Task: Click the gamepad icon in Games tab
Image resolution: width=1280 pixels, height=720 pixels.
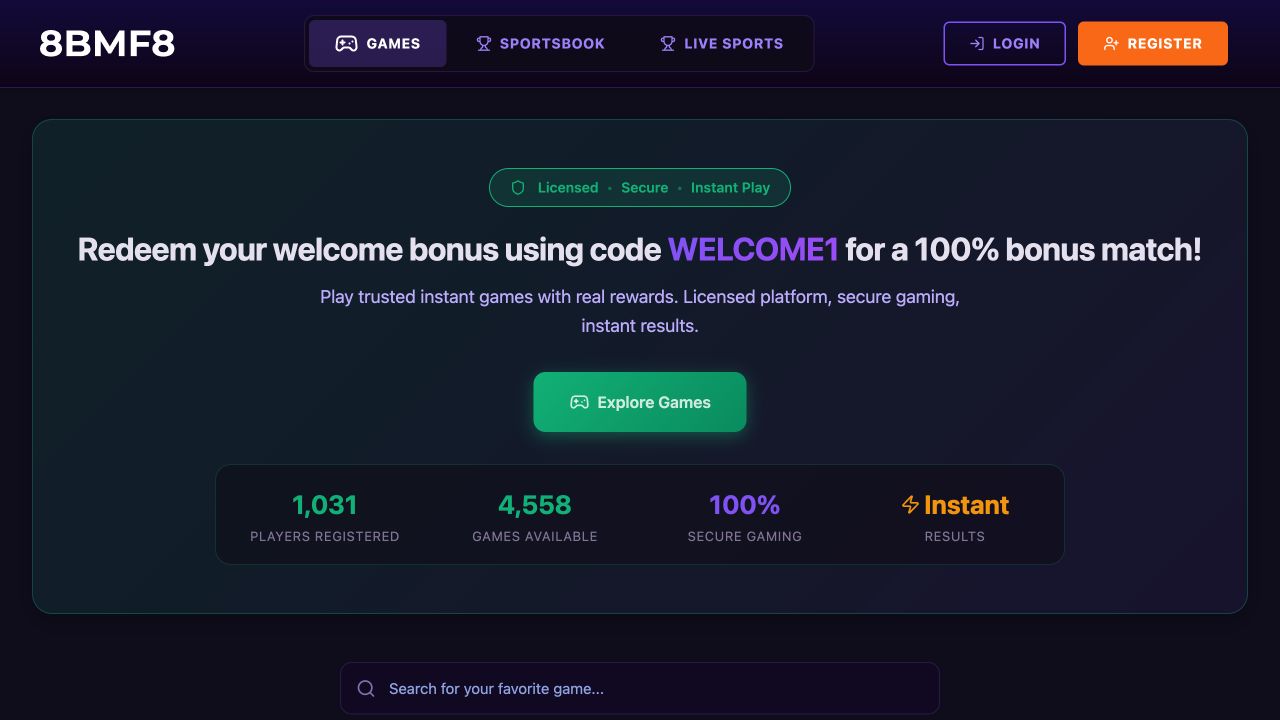Action: (x=346, y=44)
